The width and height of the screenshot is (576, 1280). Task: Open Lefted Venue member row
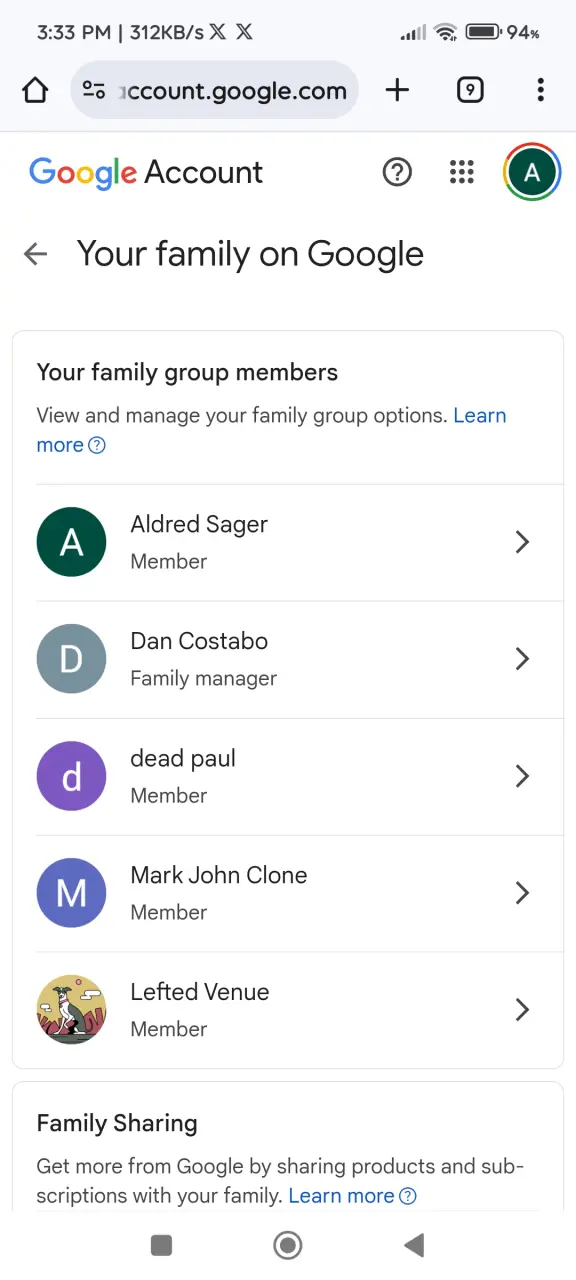pos(288,1010)
